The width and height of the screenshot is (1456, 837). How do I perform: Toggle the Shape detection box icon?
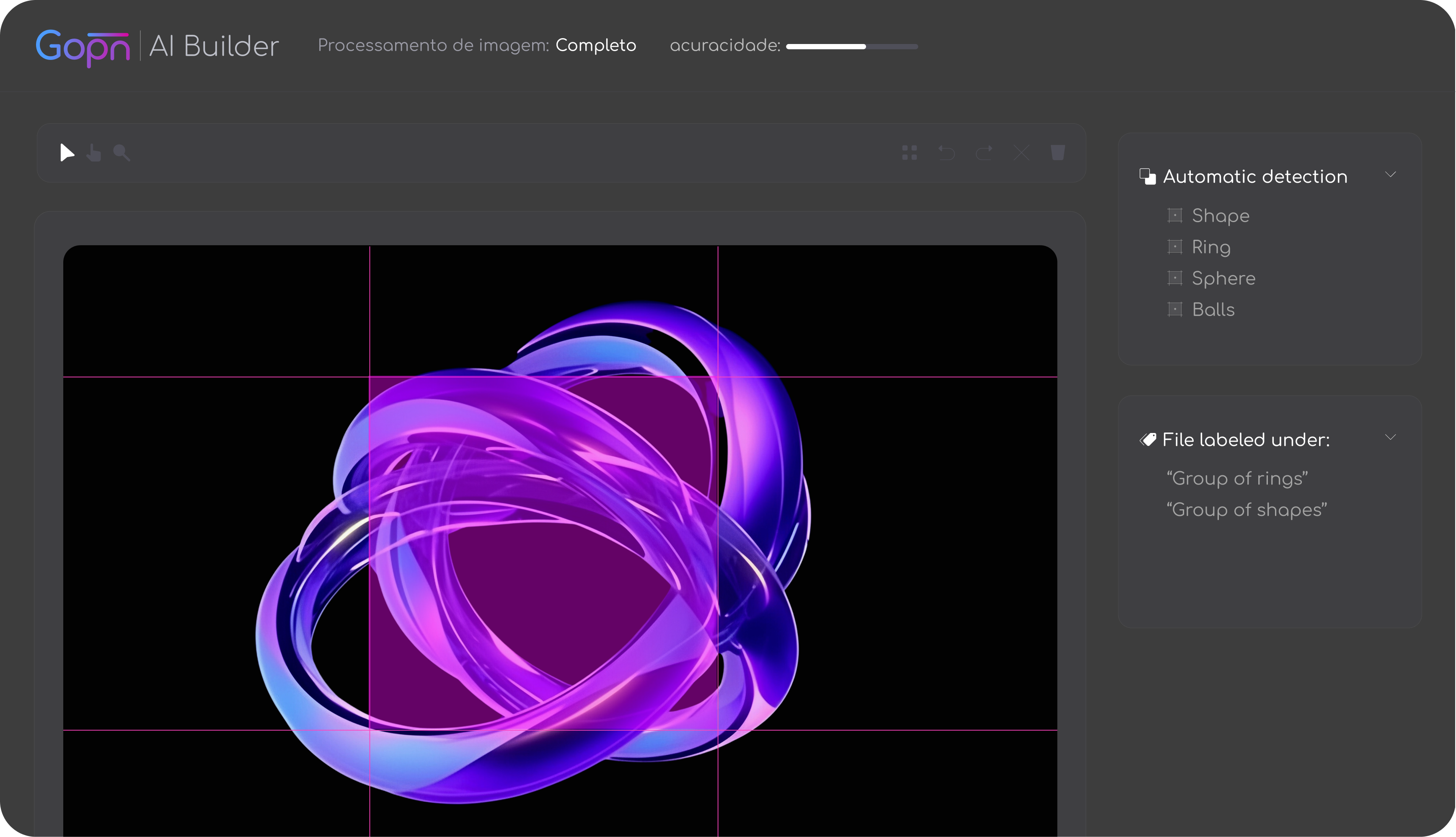click(x=1174, y=215)
